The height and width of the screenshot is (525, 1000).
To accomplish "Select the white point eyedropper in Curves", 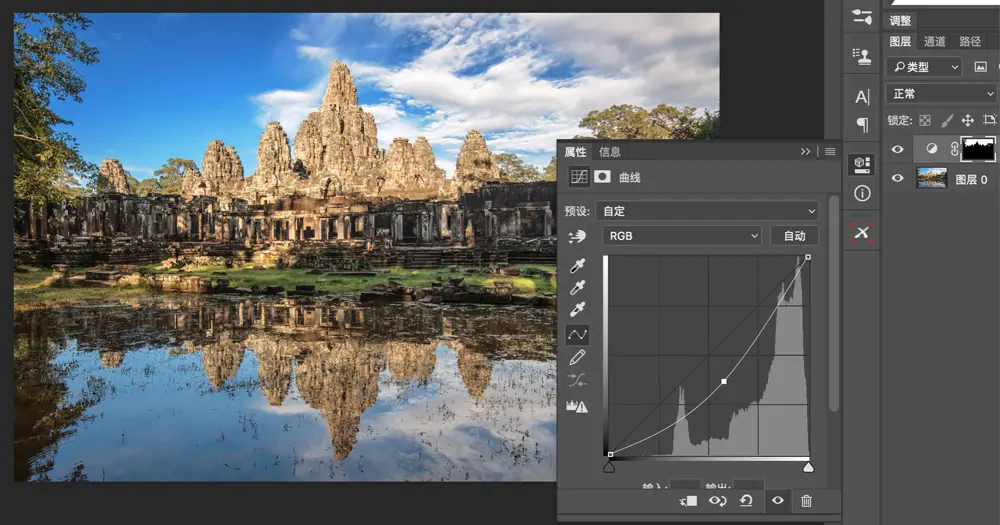I will pos(577,310).
